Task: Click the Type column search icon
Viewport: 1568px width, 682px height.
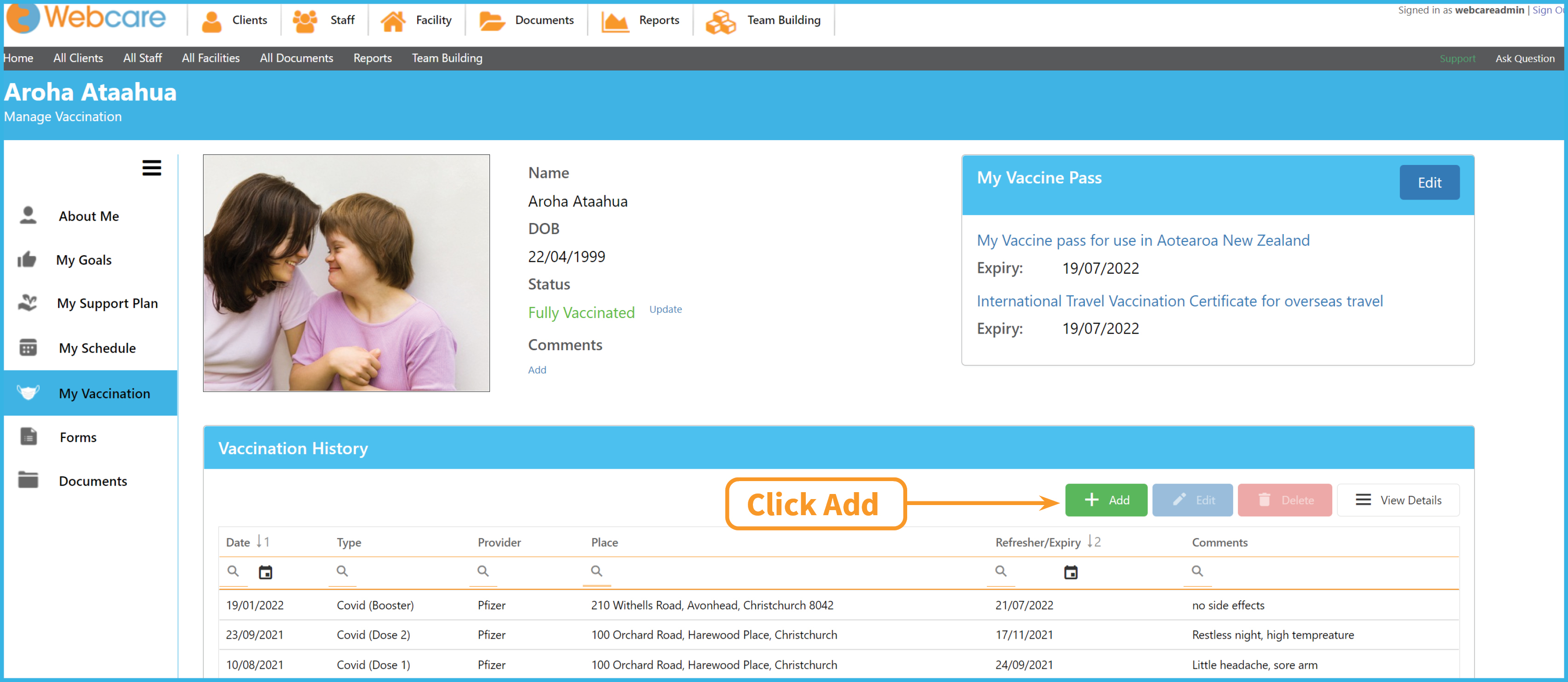Action: 342,571
